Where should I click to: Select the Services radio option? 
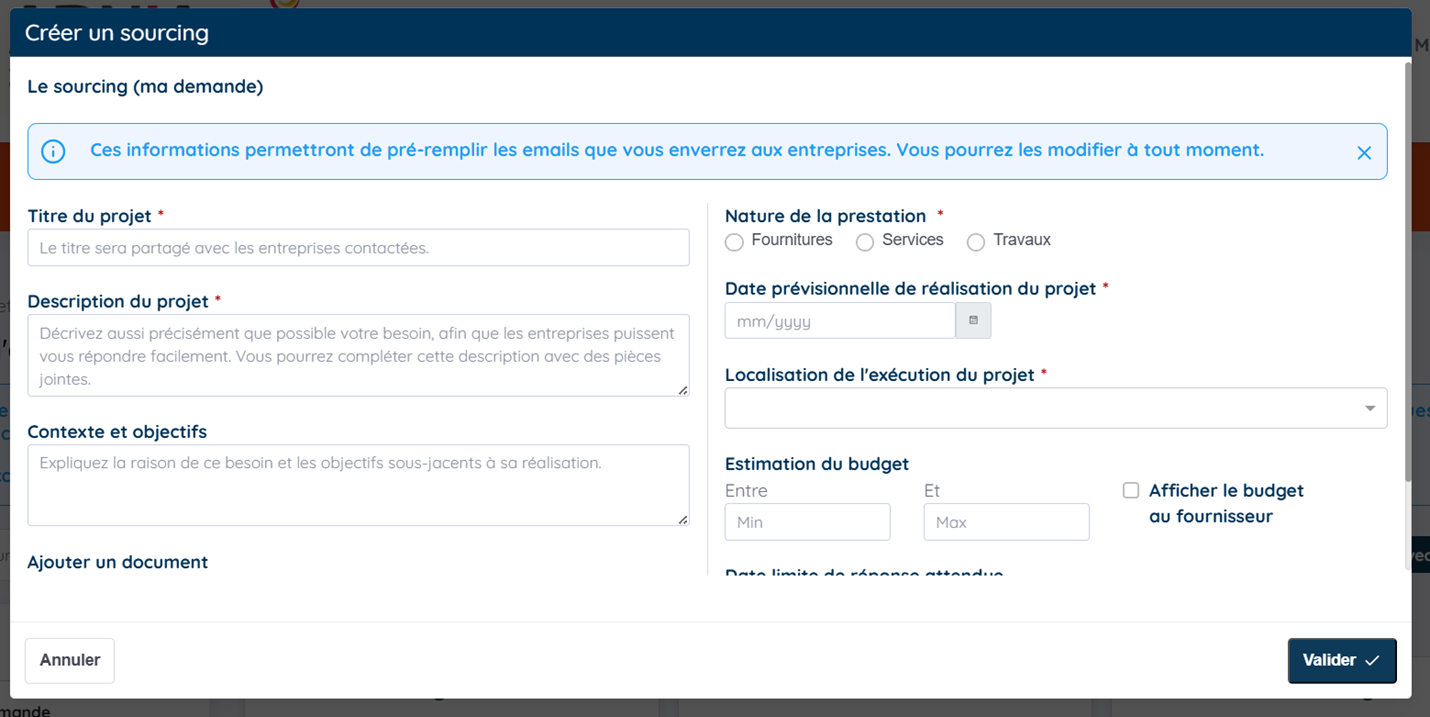865,242
